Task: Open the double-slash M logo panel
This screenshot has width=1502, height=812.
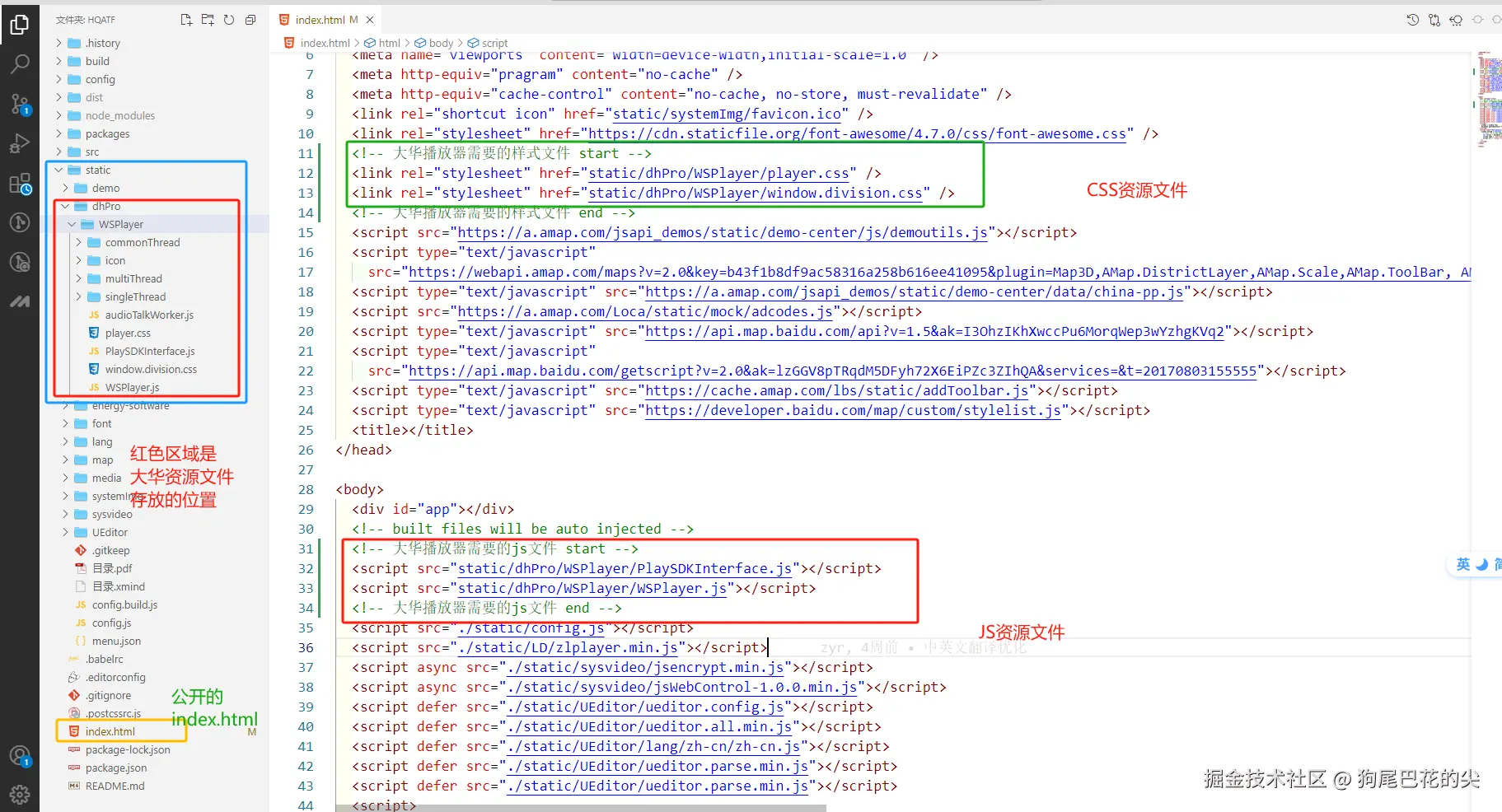Action: [20, 301]
